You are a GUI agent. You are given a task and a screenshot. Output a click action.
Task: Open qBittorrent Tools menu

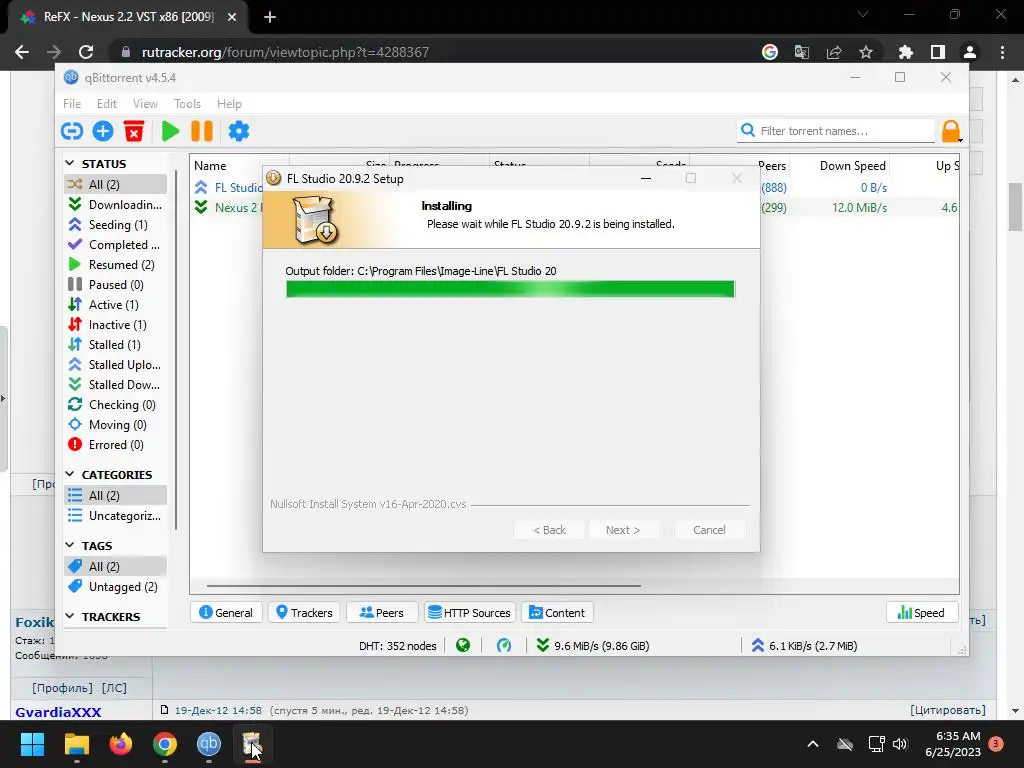(x=187, y=104)
